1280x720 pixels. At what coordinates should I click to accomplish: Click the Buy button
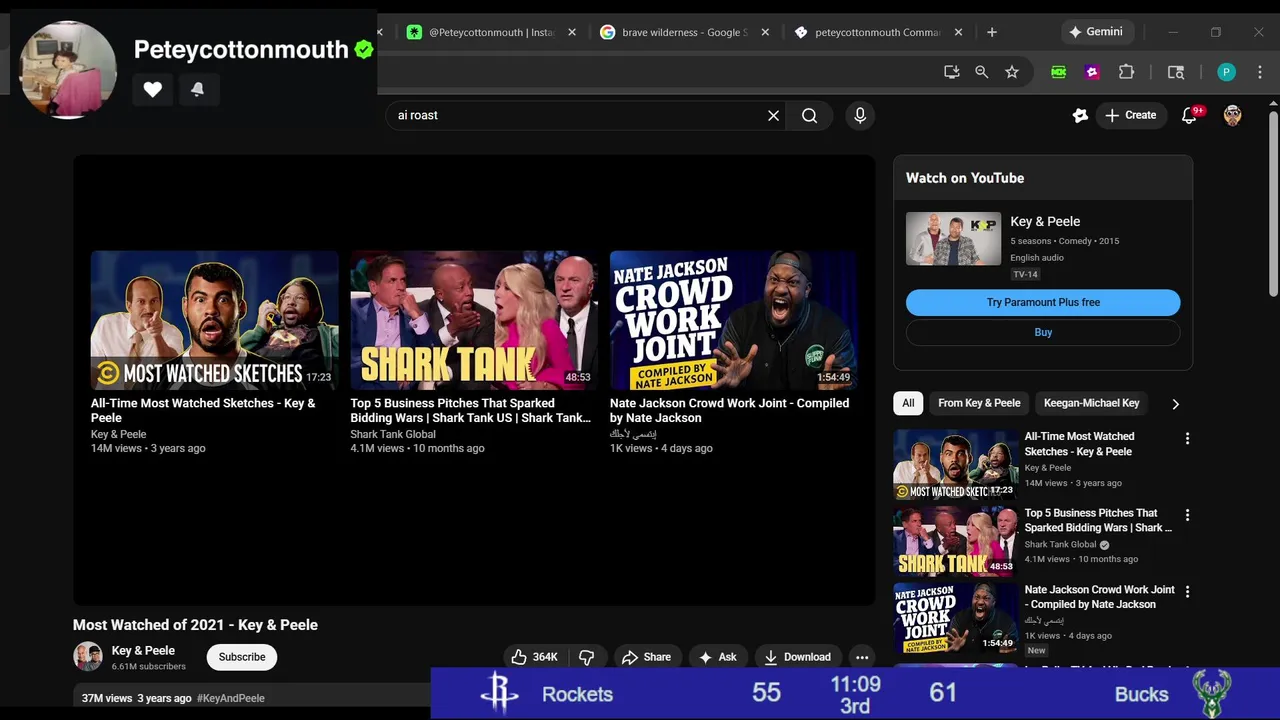[1043, 332]
